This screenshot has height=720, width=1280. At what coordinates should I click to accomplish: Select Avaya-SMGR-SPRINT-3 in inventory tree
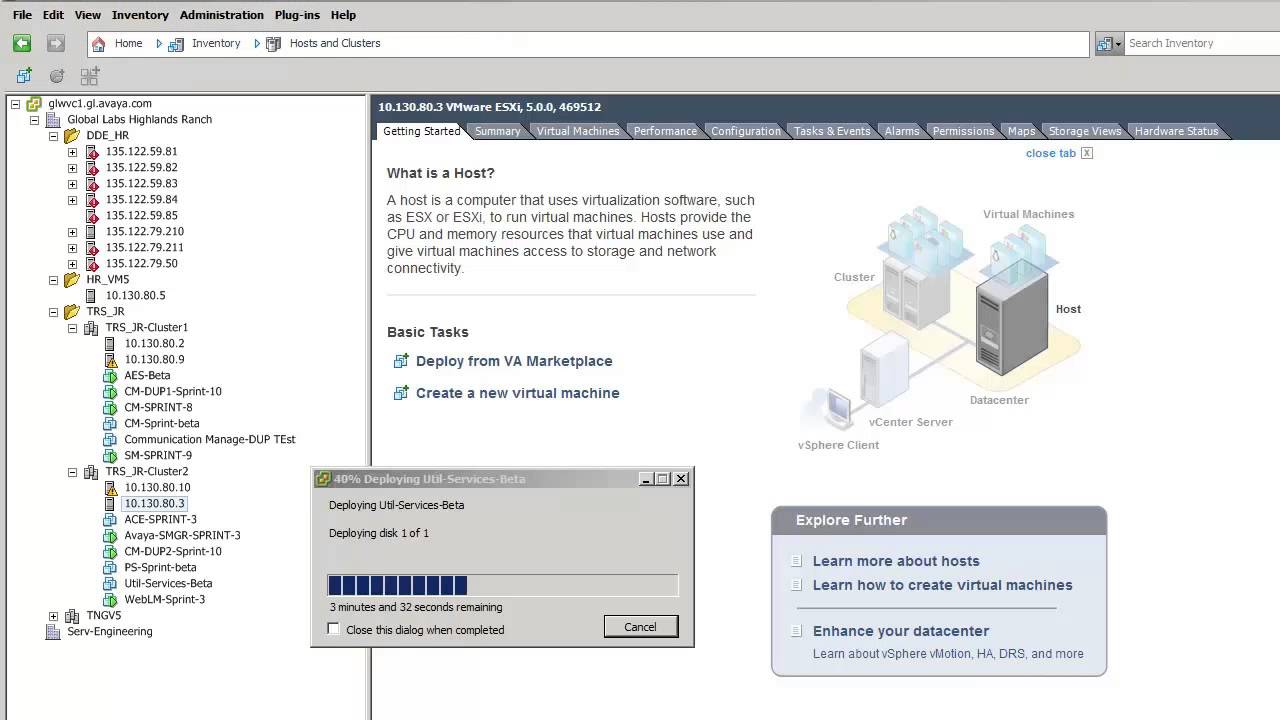pos(182,536)
